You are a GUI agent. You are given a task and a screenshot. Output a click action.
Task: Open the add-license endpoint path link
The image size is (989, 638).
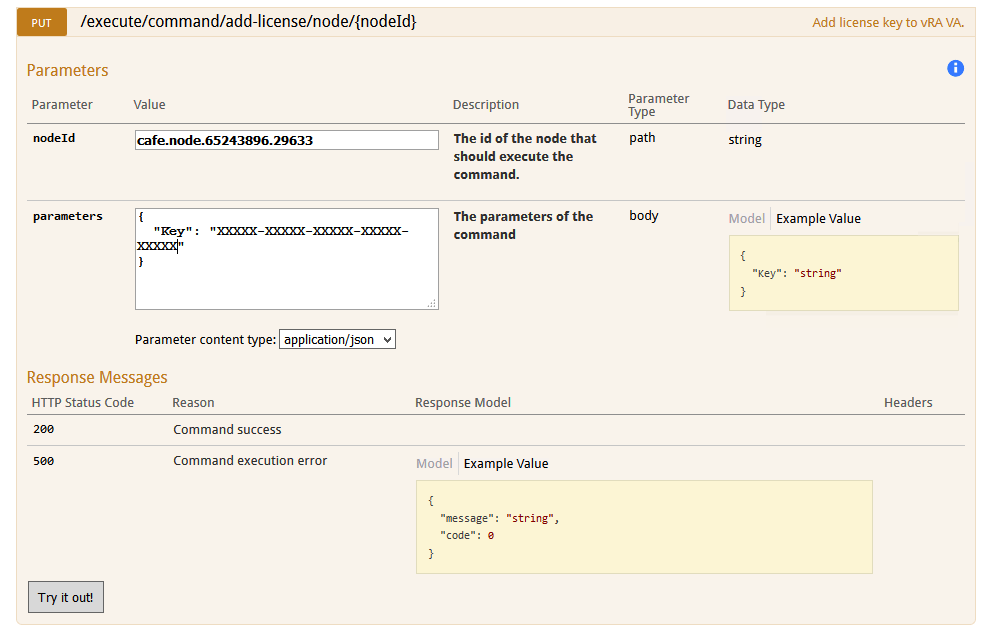pos(249,21)
